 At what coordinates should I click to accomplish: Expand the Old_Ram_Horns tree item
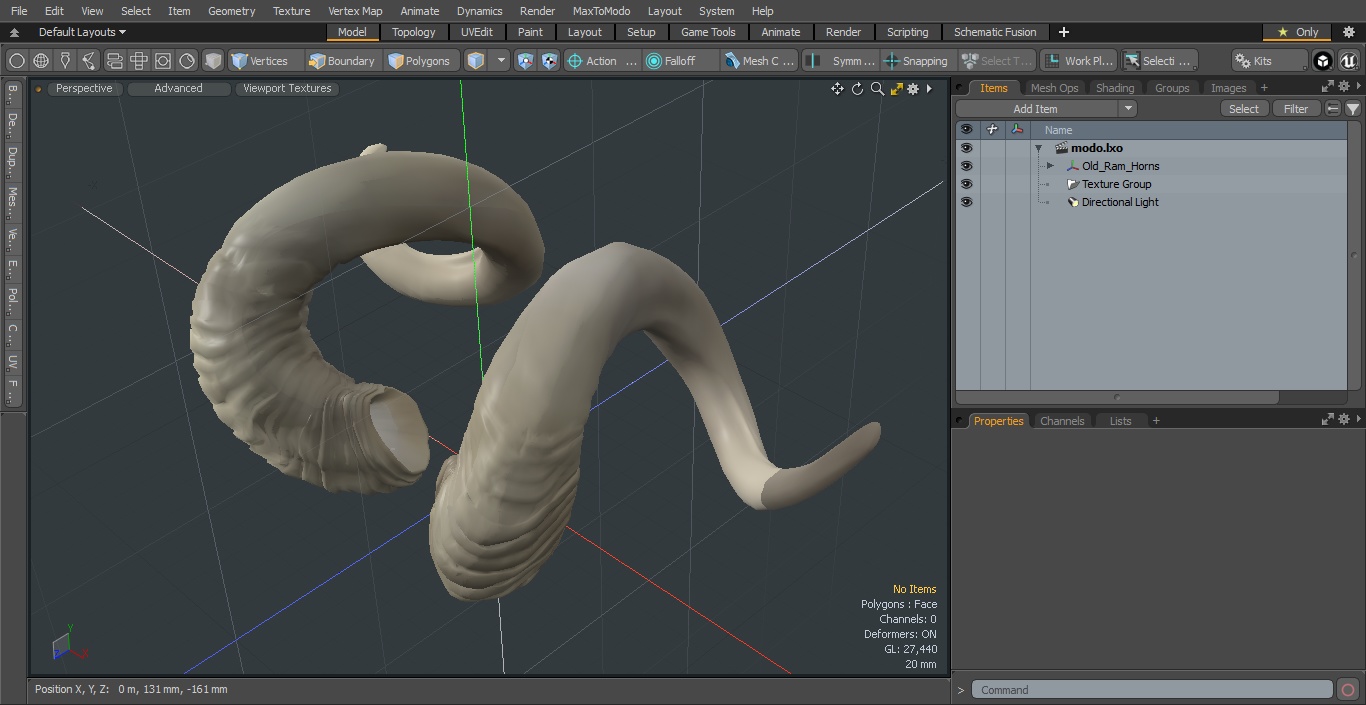click(1050, 166)
